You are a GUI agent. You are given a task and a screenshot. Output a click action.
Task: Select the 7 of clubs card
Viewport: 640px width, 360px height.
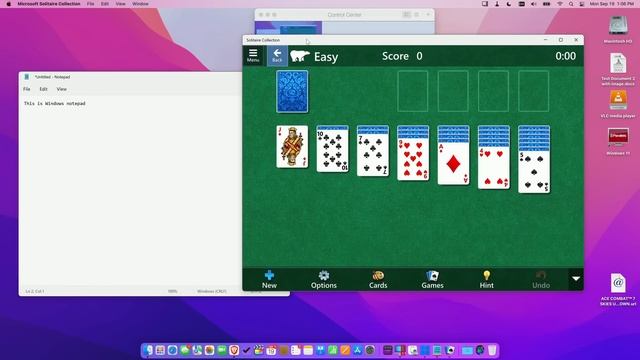[373, 155]
